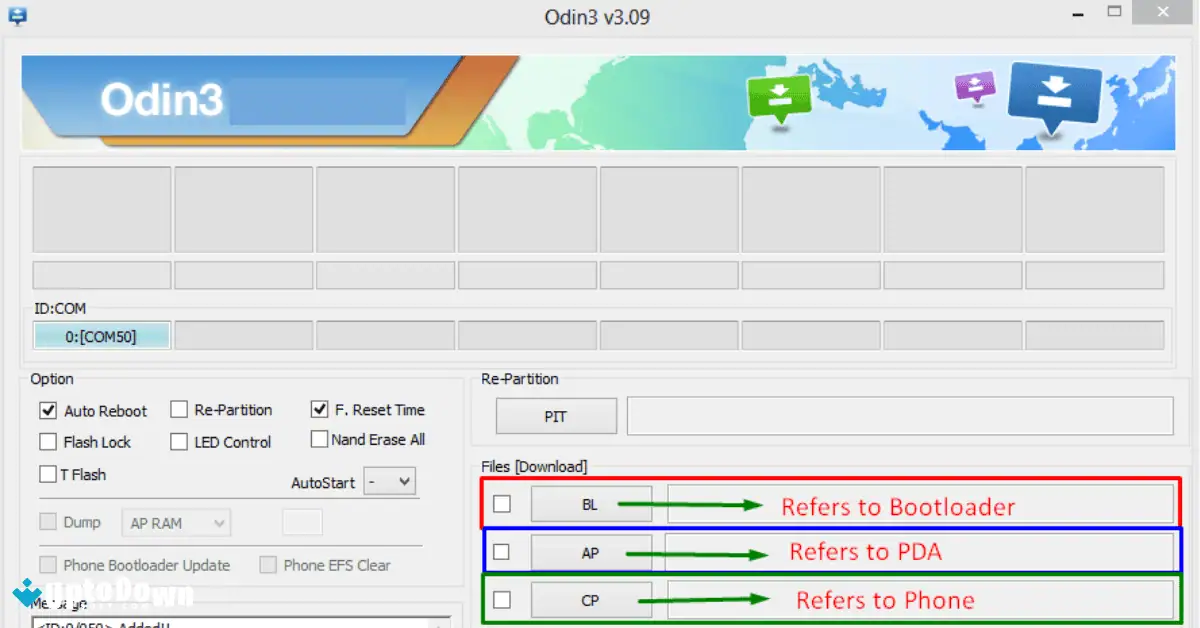Open the AP RAM dropdown
Image resolution: width=1200 pixels, height=628 pixels.
[x=176, y=522]
